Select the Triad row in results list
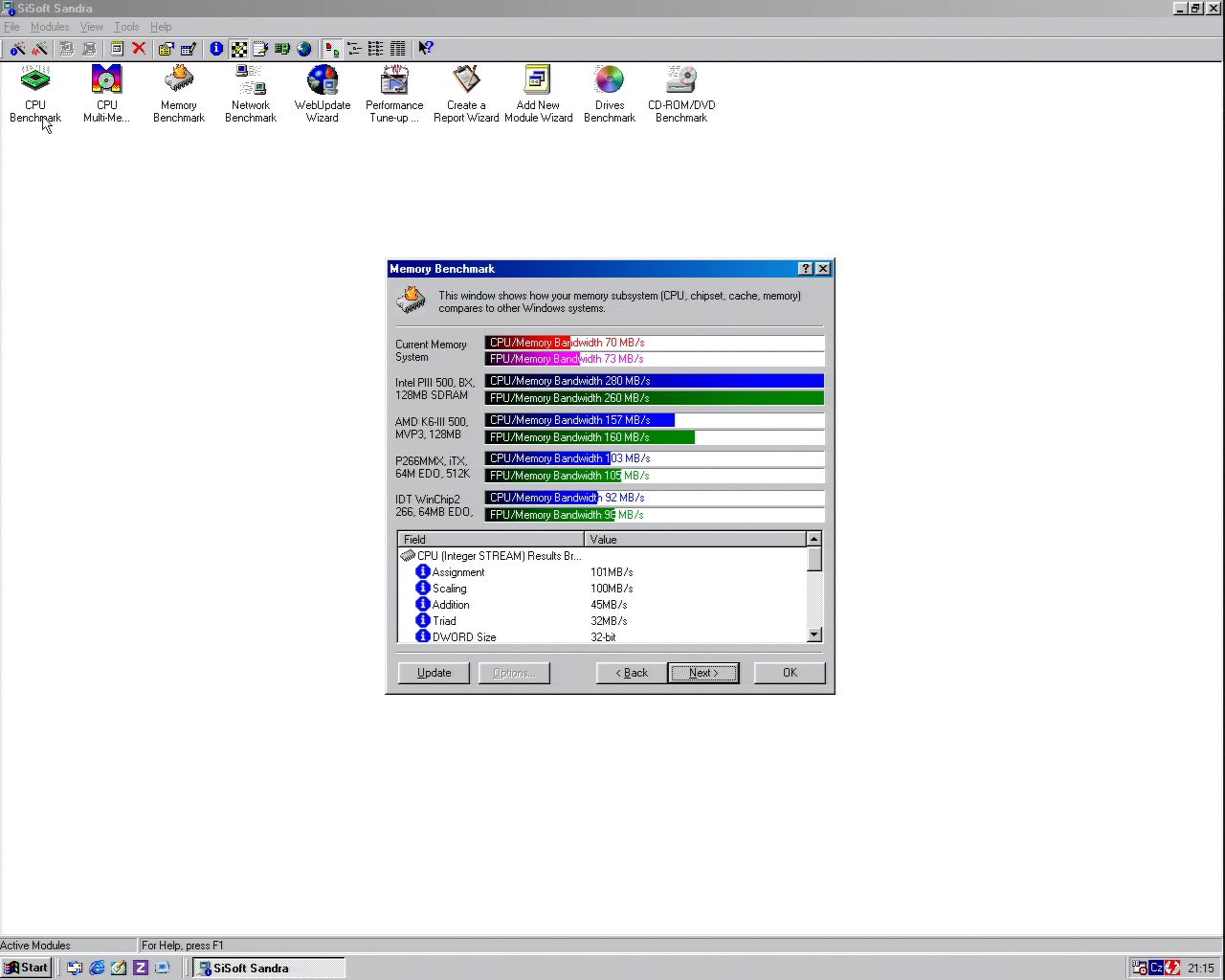1225x980 pixels. [602, 621]
